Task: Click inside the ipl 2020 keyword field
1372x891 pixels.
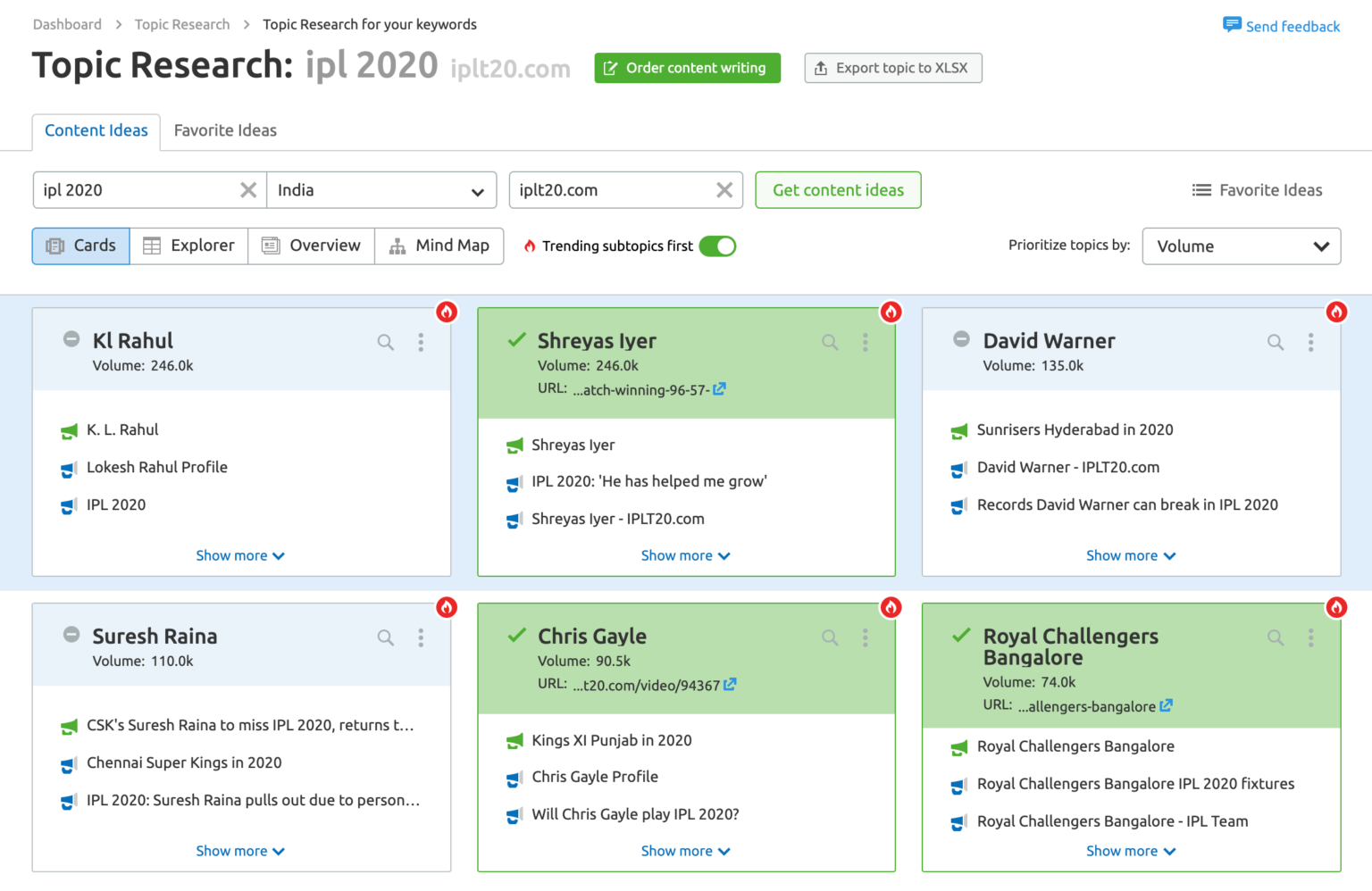Action: click(x=134, y=190)
